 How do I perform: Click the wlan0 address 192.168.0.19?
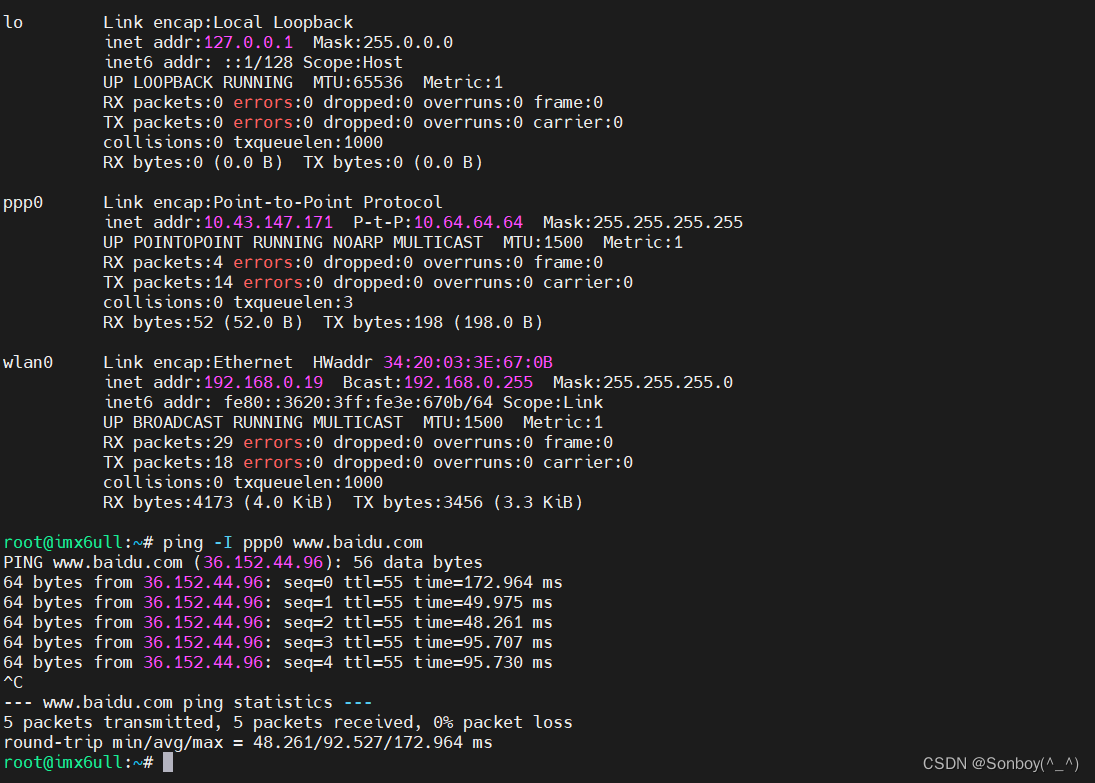pyautogui.click(x=263, y=383)
